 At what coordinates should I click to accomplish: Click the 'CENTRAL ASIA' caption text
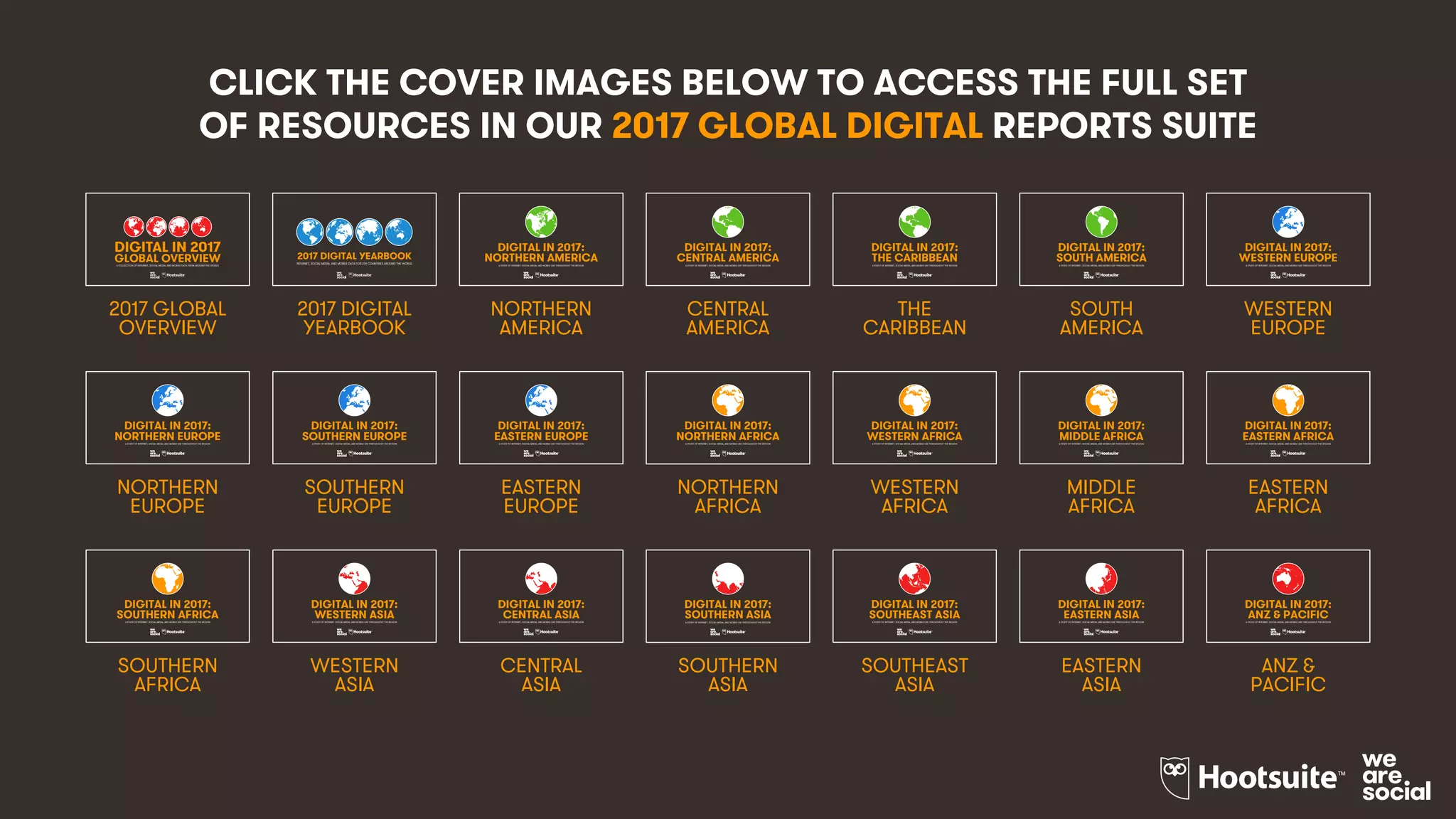click(541, 675)
